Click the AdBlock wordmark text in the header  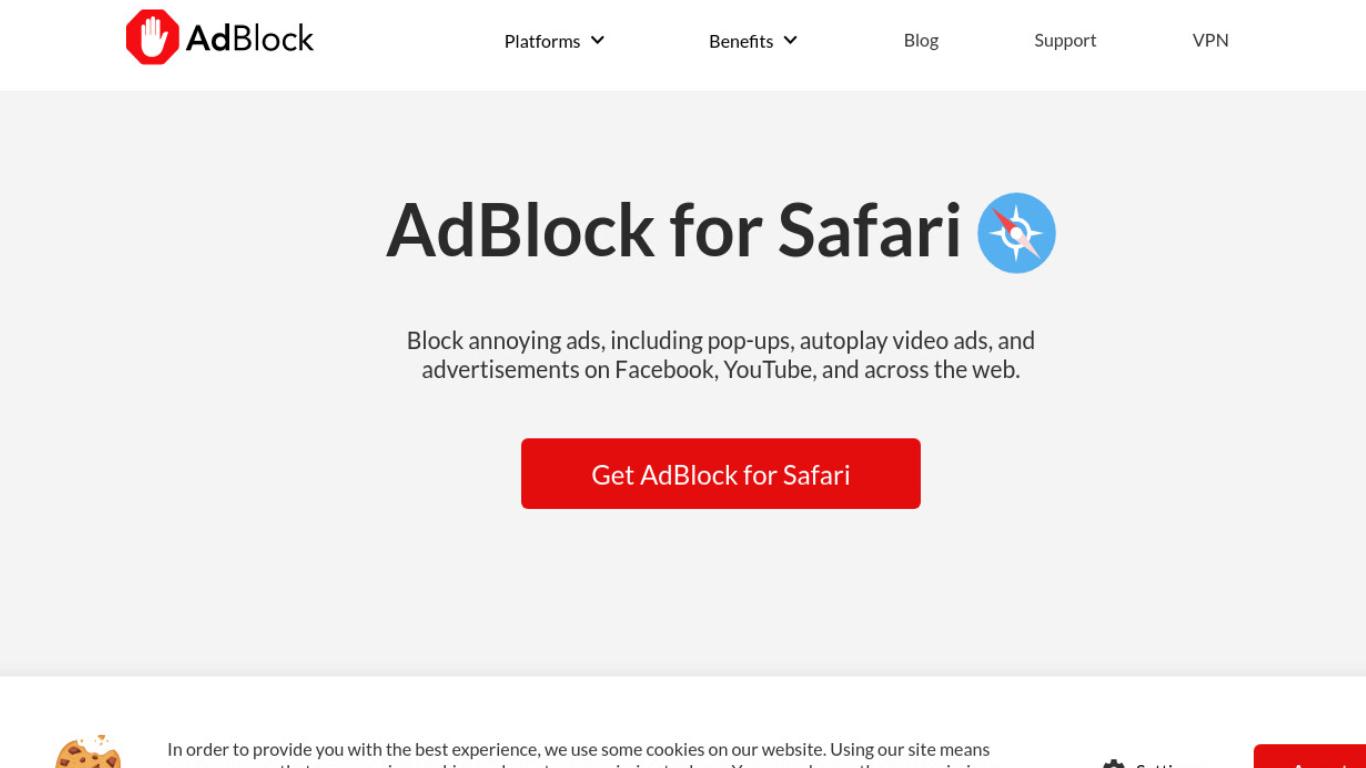pyautogui.click(x=250, y=38)
